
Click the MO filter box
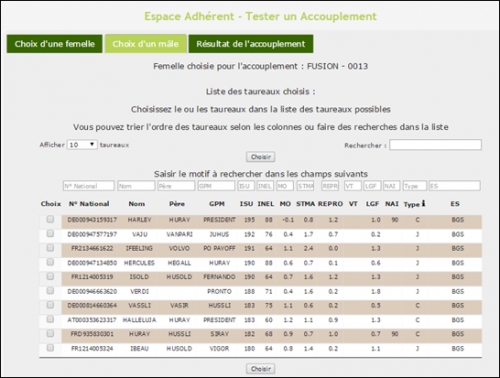(x=285, y=186)
